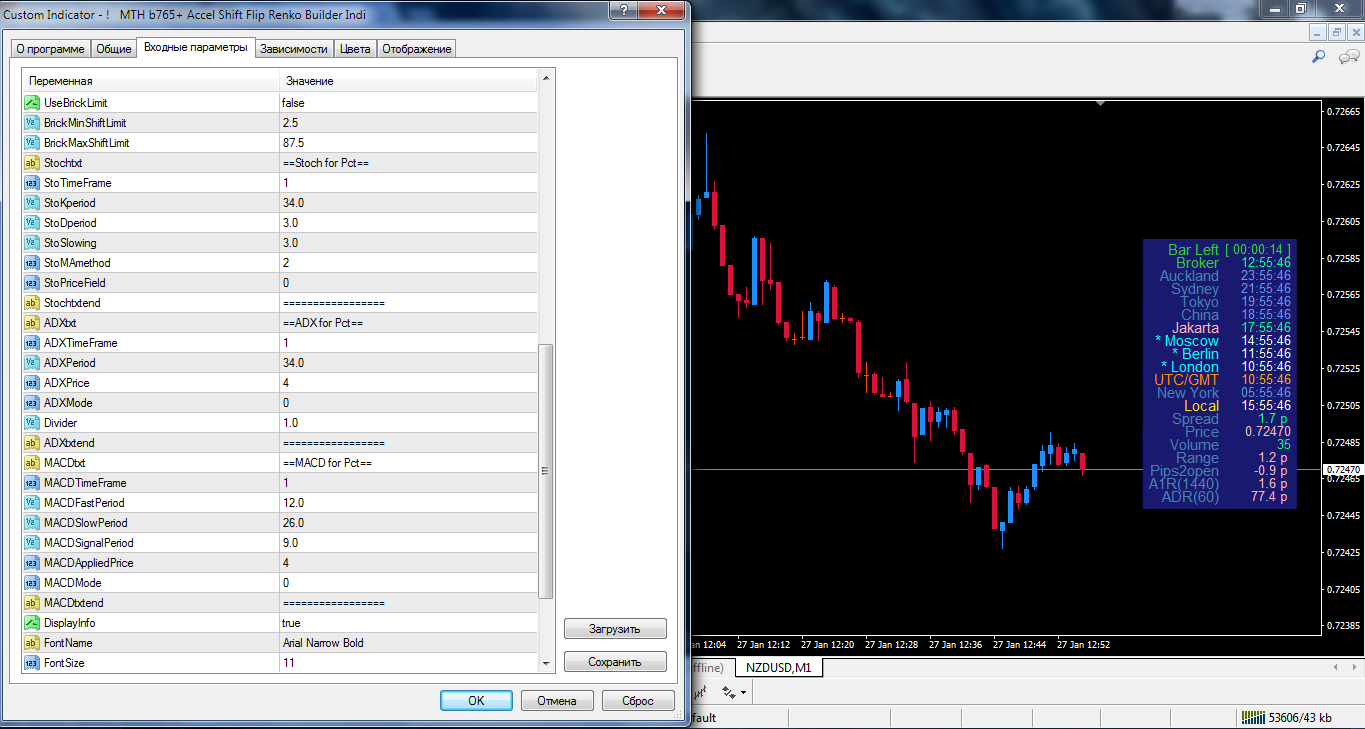Click the connection status bars icon
1365x729 pixels.
pyautogui.click(x=1252, y=717)
